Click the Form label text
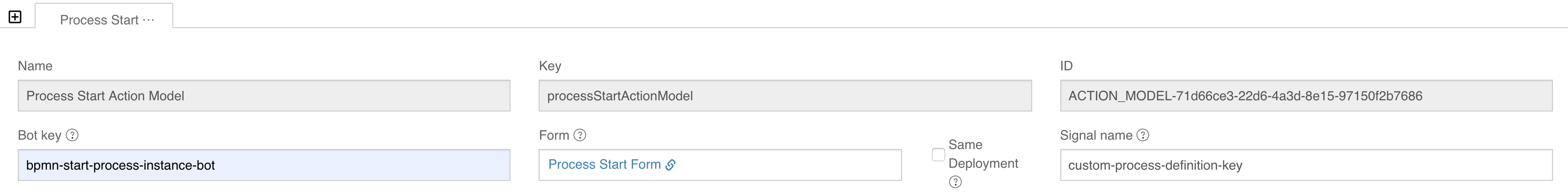The height and width of the screenshot is (194, 1568). pos(553,135)
